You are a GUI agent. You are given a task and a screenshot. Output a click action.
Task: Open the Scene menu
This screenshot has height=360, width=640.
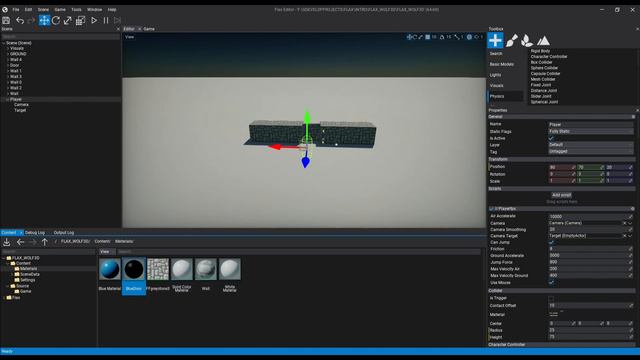(x=43, y=9)
